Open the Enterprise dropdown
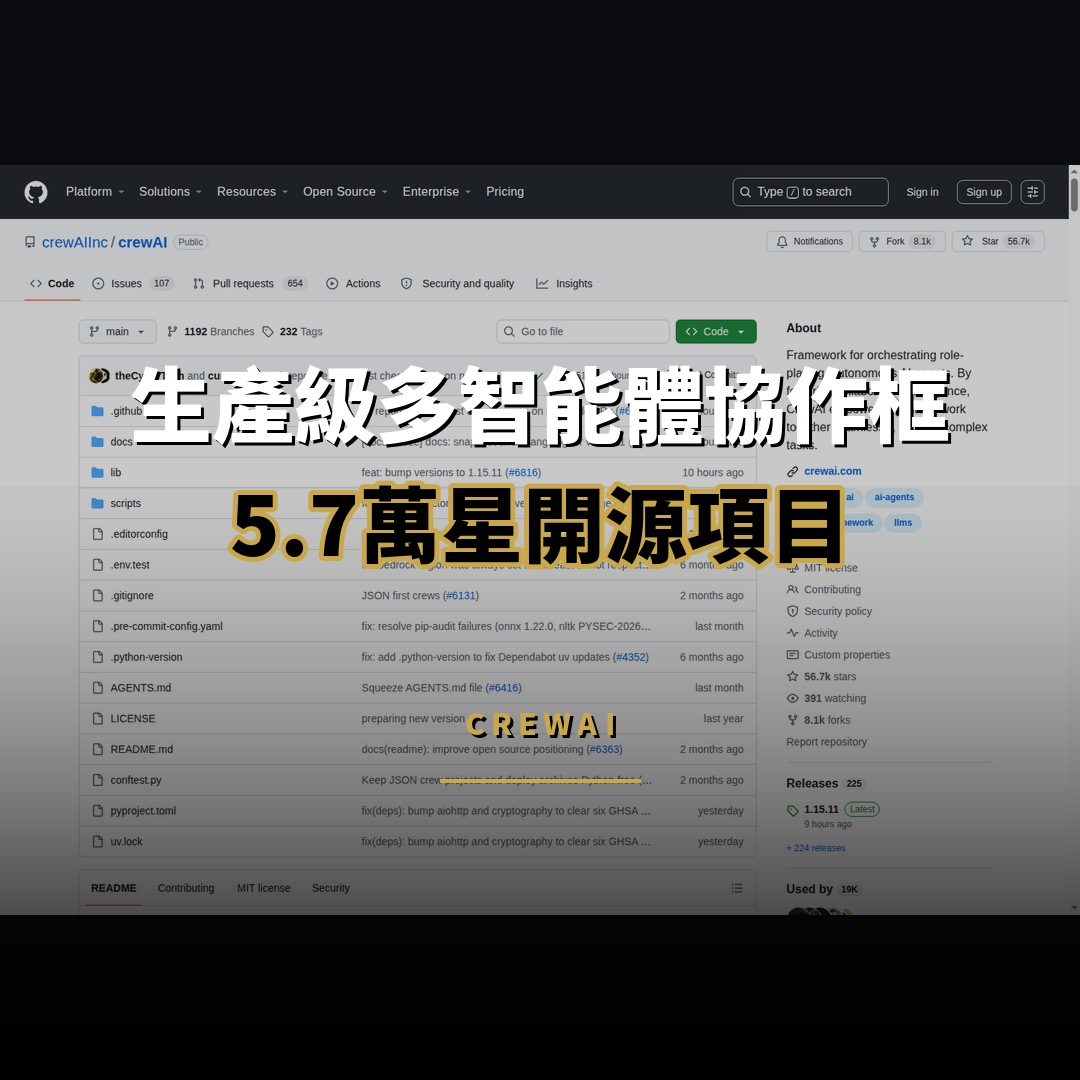The image size is (1080, 1080). point(437,192)
